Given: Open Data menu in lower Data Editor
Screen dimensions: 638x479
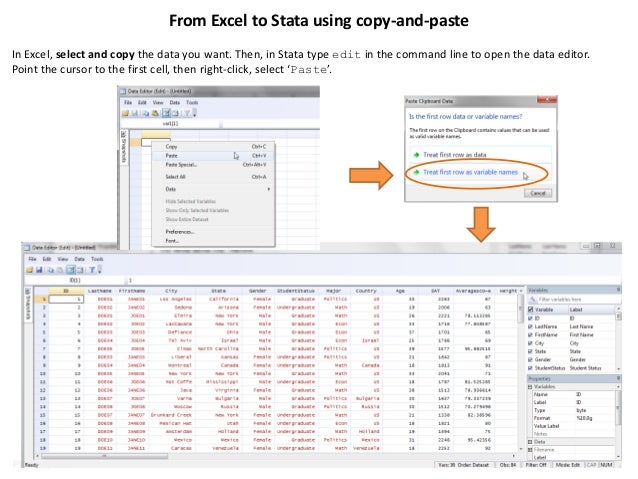Looking at the screenshot, I should coord(79,259).
